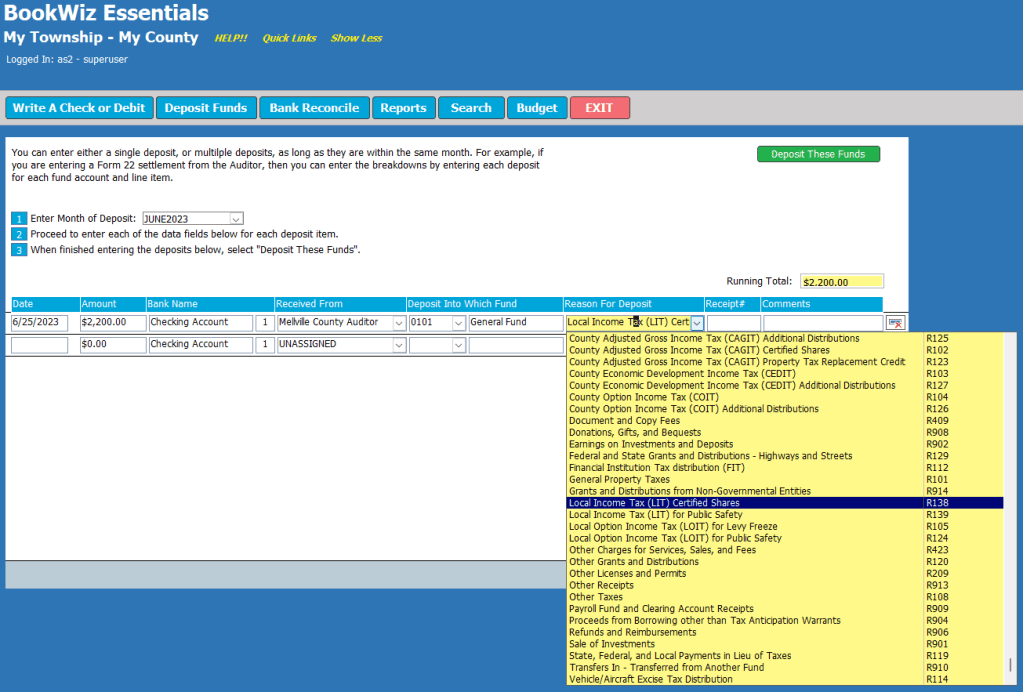Click the dropdown list vertical scrollbar
This screenshot has height=692, width=1023.
coord(1011,500)
